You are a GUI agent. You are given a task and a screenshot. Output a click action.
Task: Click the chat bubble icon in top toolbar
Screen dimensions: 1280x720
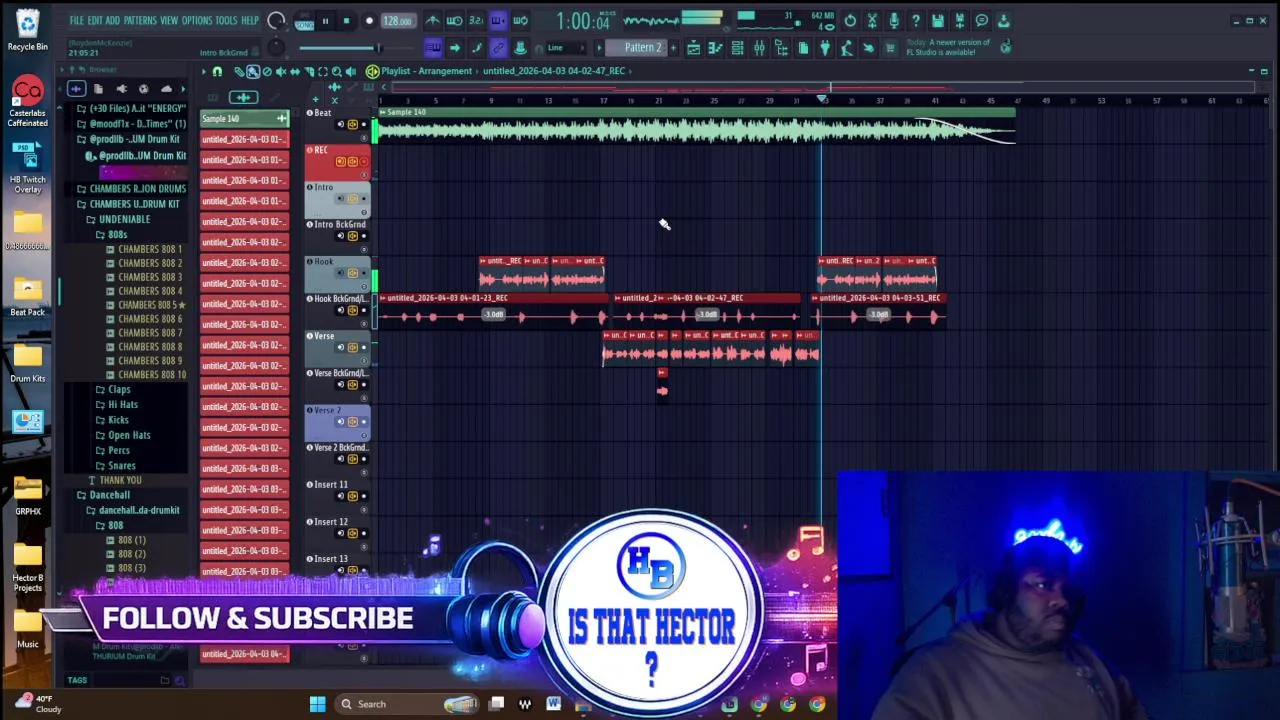982,21
